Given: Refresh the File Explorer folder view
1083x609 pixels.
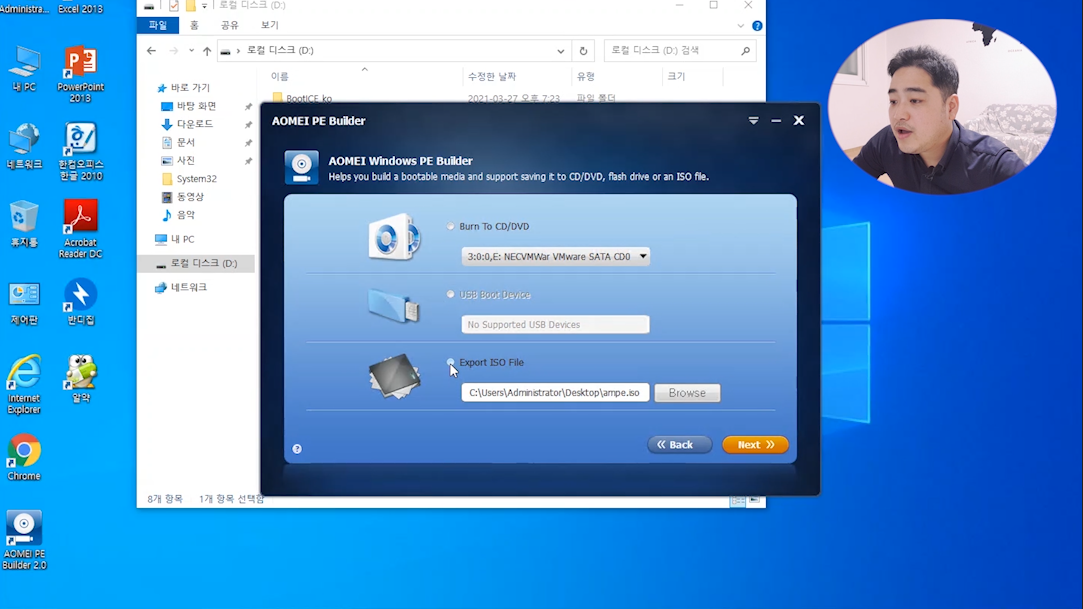Looking at the screenshot, I should click(584, 50).
